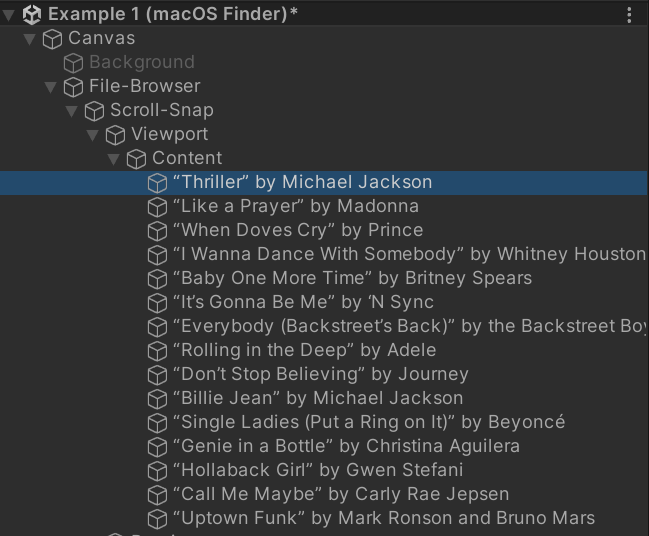Image resolution: width=649 pixels, height=536 pixels.
Task: Click the cube icon beside Content
Action: click(x=136, y=159)
